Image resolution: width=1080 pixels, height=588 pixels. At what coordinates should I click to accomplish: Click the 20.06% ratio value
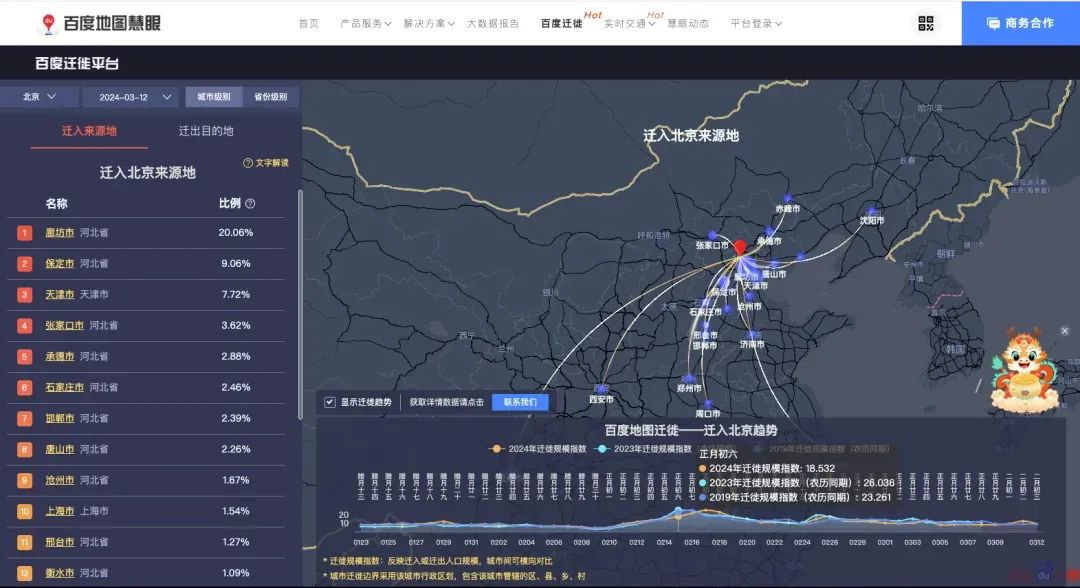point(236,233)
